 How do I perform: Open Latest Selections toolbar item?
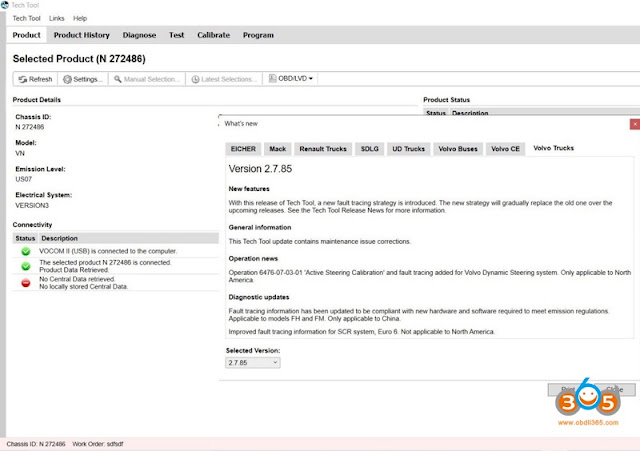[x=224, y=79]
